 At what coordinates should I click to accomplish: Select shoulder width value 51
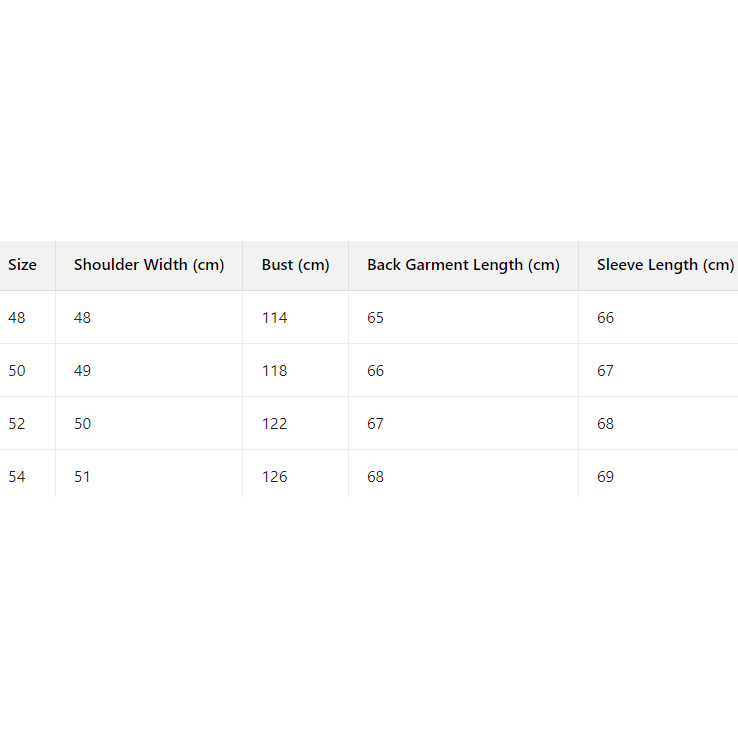pyautogui.click(x=82, y=477)
